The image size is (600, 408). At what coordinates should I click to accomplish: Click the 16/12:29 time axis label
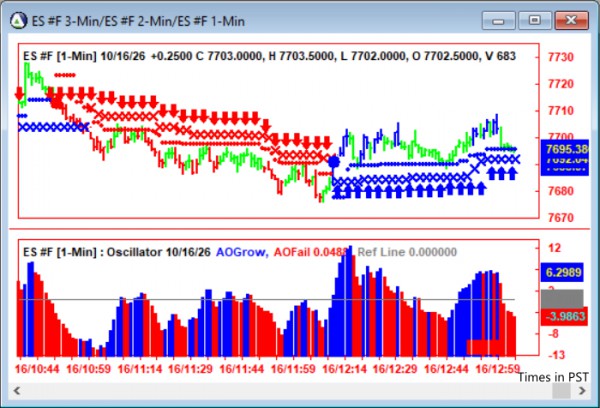pyautogui.click(x=395, y=369)
